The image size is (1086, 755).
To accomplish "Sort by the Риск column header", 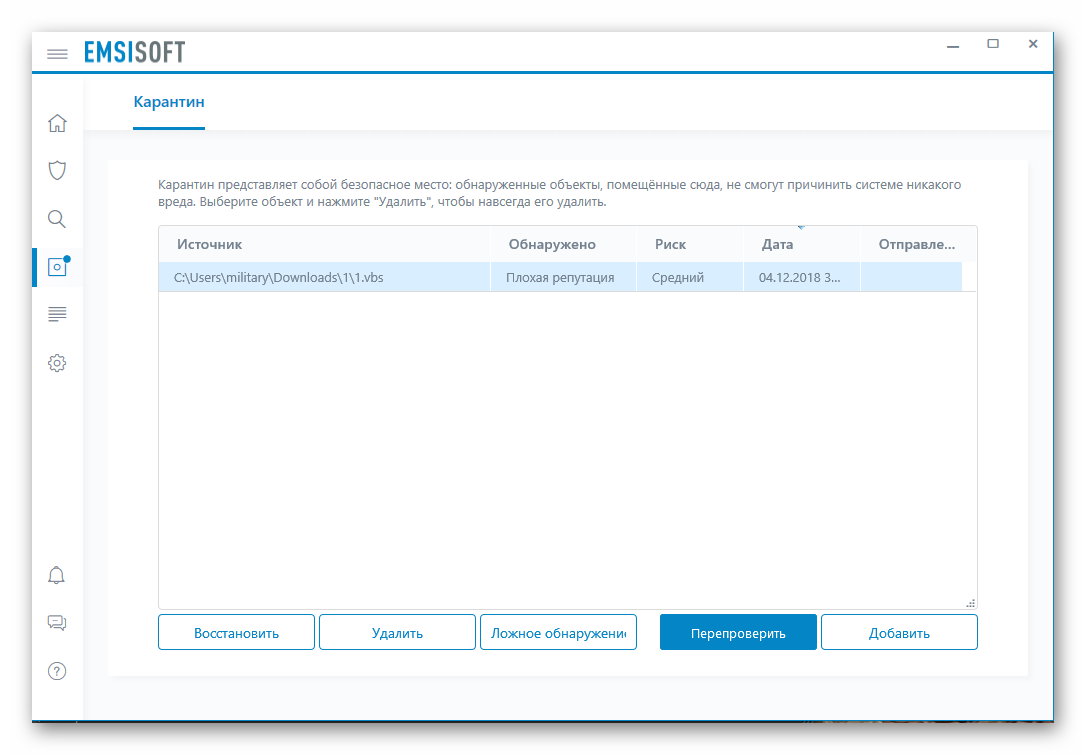I will tap(690, 244).
